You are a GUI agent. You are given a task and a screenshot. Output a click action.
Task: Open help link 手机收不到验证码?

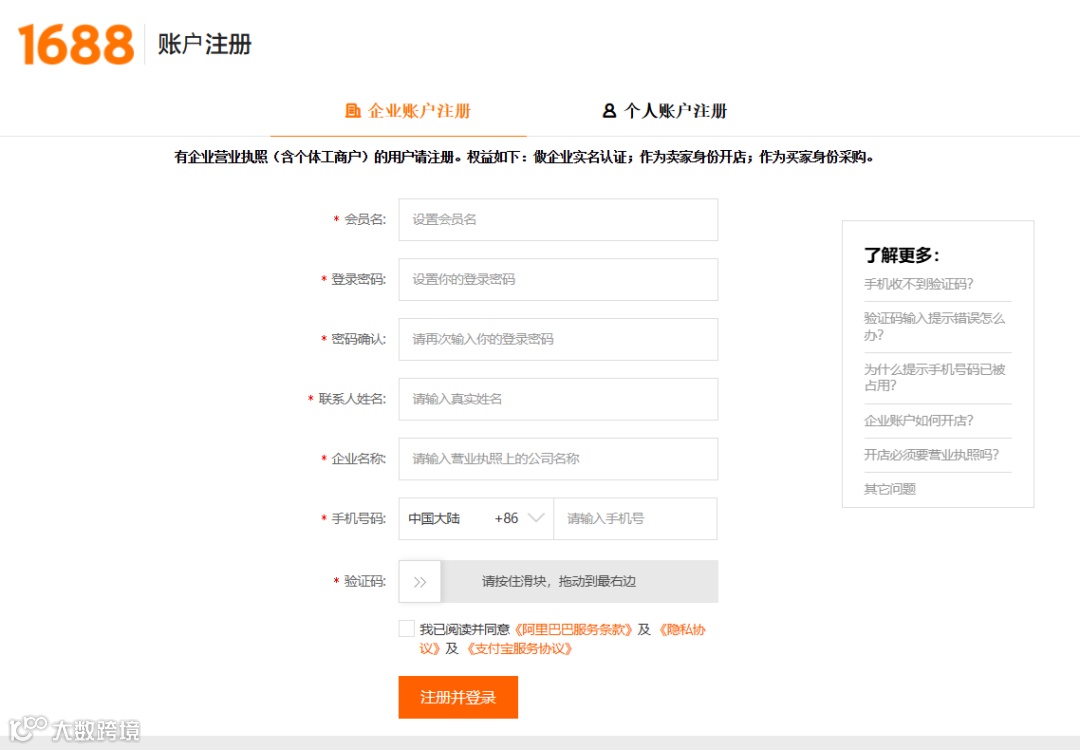point(919,284)
